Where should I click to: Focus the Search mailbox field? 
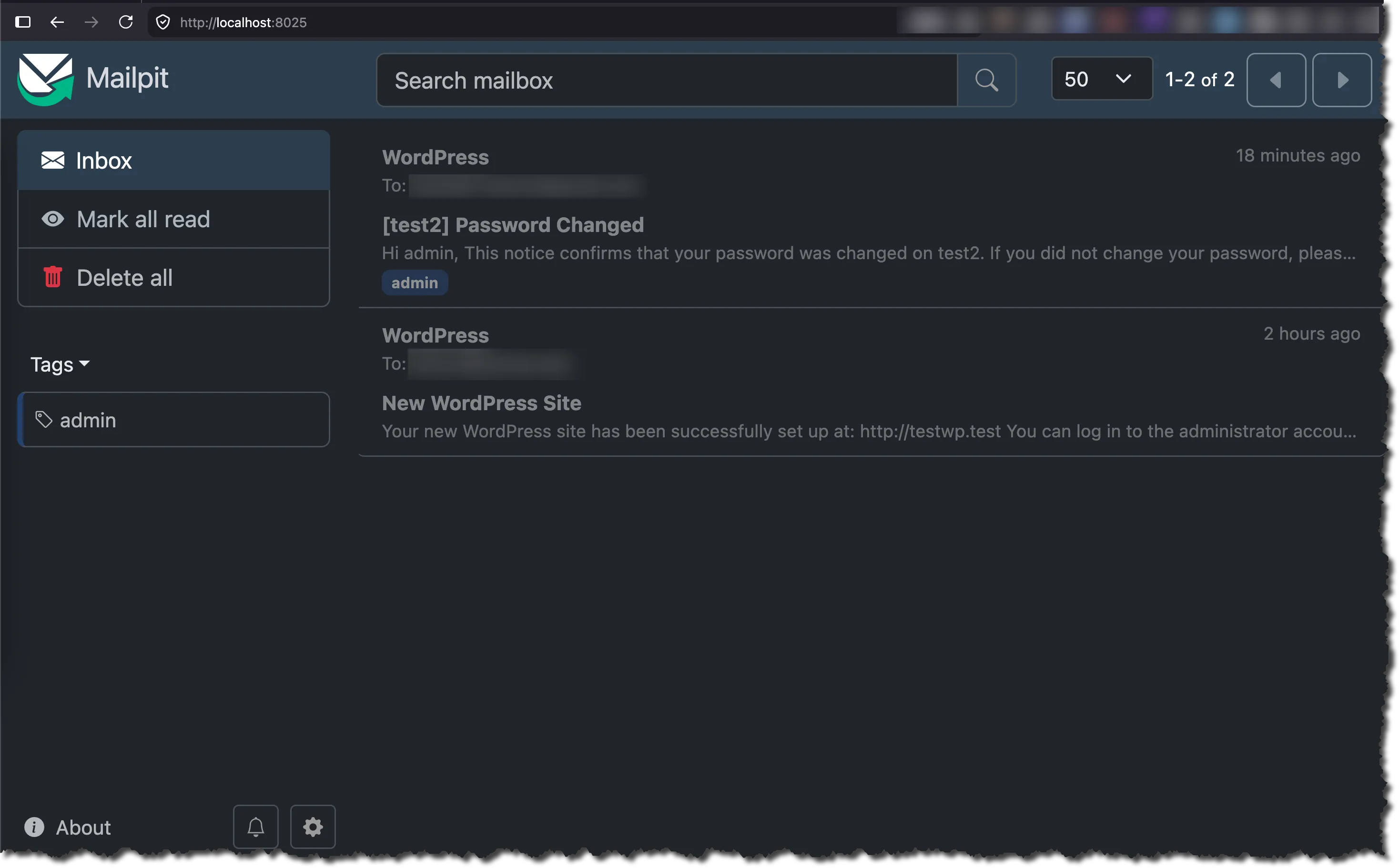[x=667, y=81]
